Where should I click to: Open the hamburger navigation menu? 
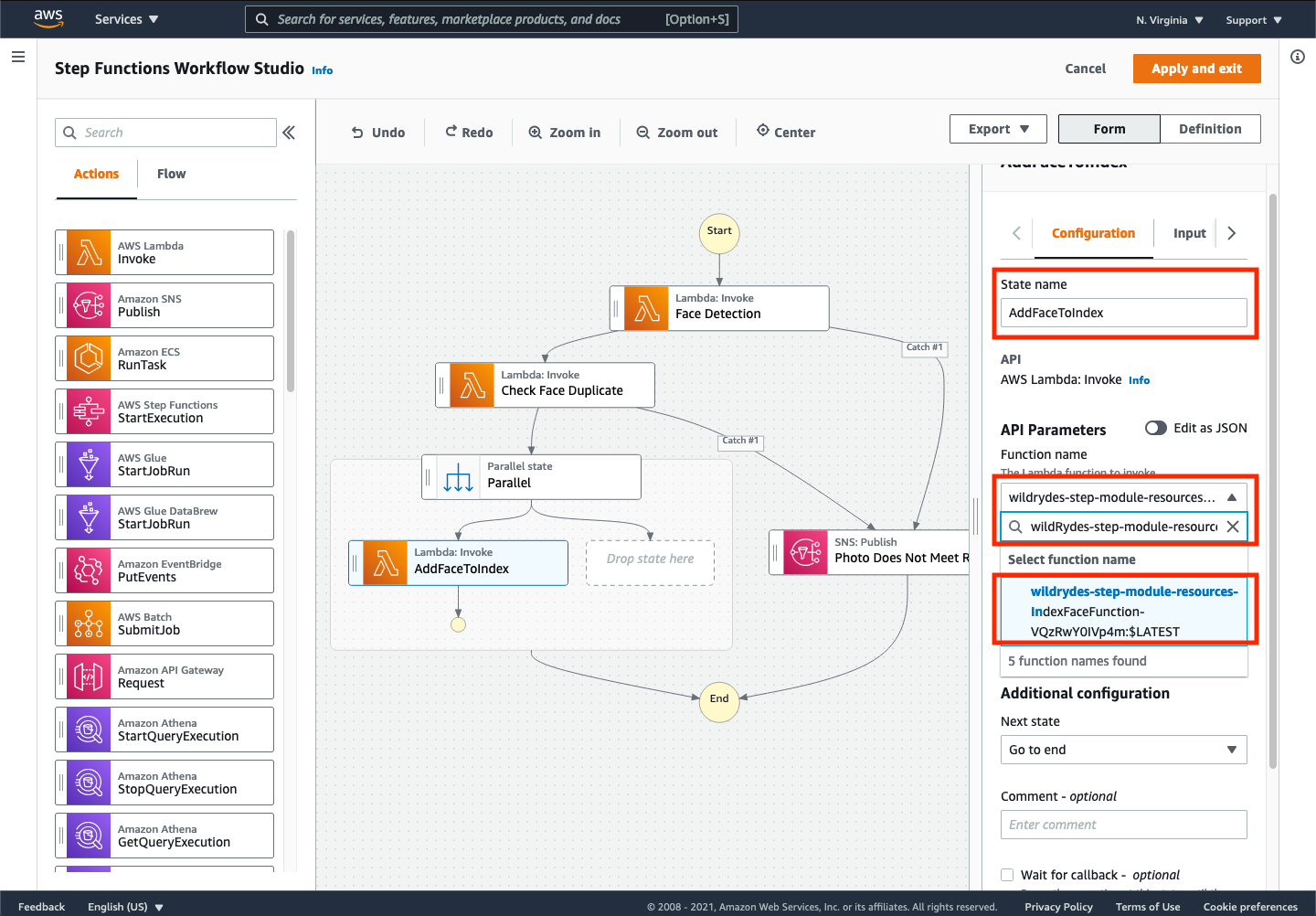[x=17, y=57]
